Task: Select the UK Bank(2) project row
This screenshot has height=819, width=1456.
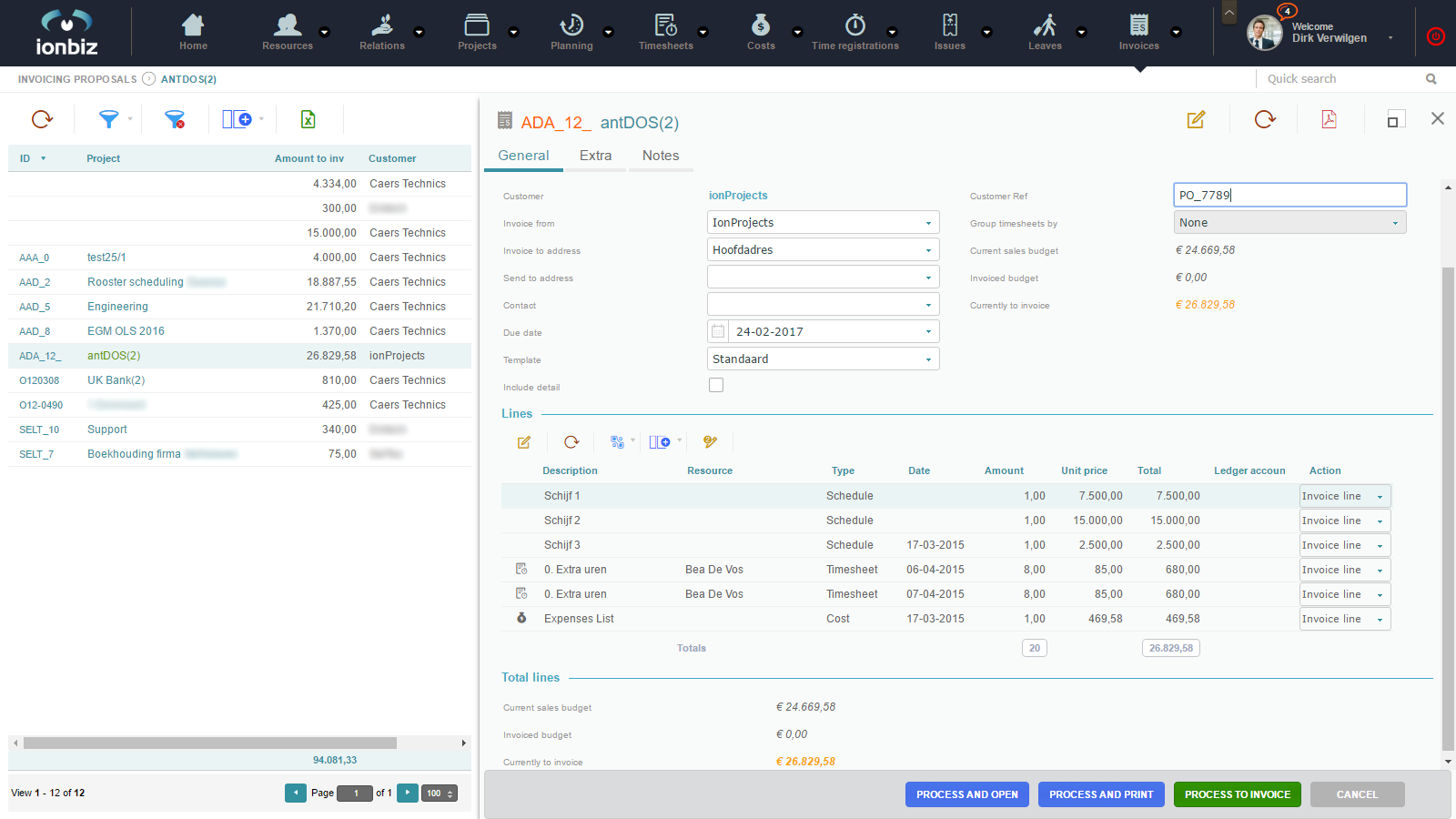Action: [239, 380]
